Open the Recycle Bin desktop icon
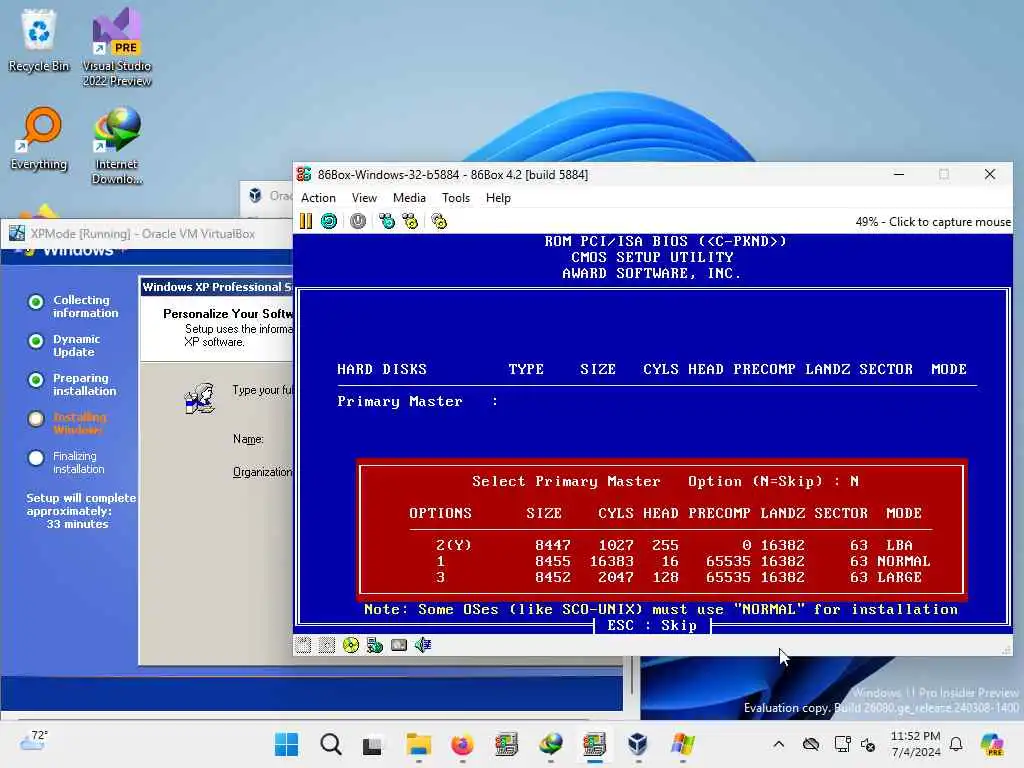The width and height of the screenshot is (1024, 768). point(39,40)
